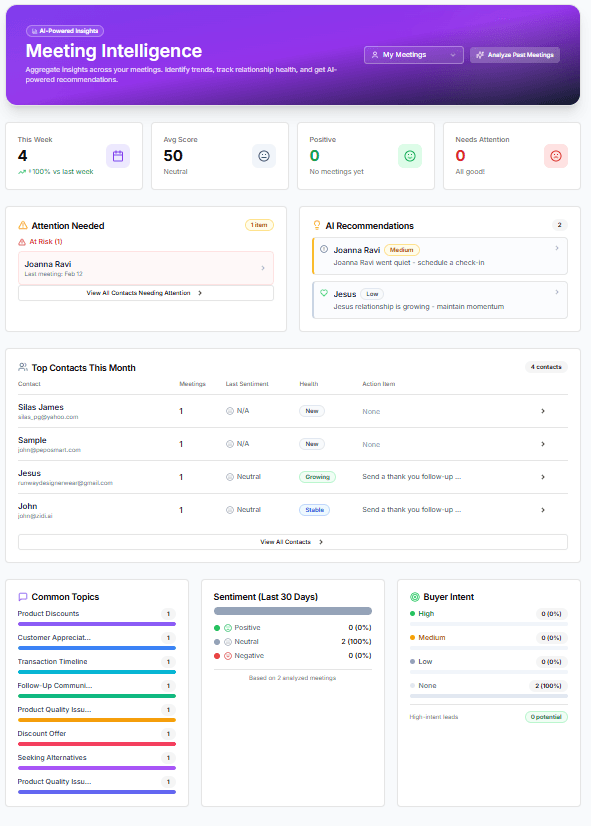591x826 pixels.
Task: Click Analyze Past Meetings button
Action: tap(515, 55)
